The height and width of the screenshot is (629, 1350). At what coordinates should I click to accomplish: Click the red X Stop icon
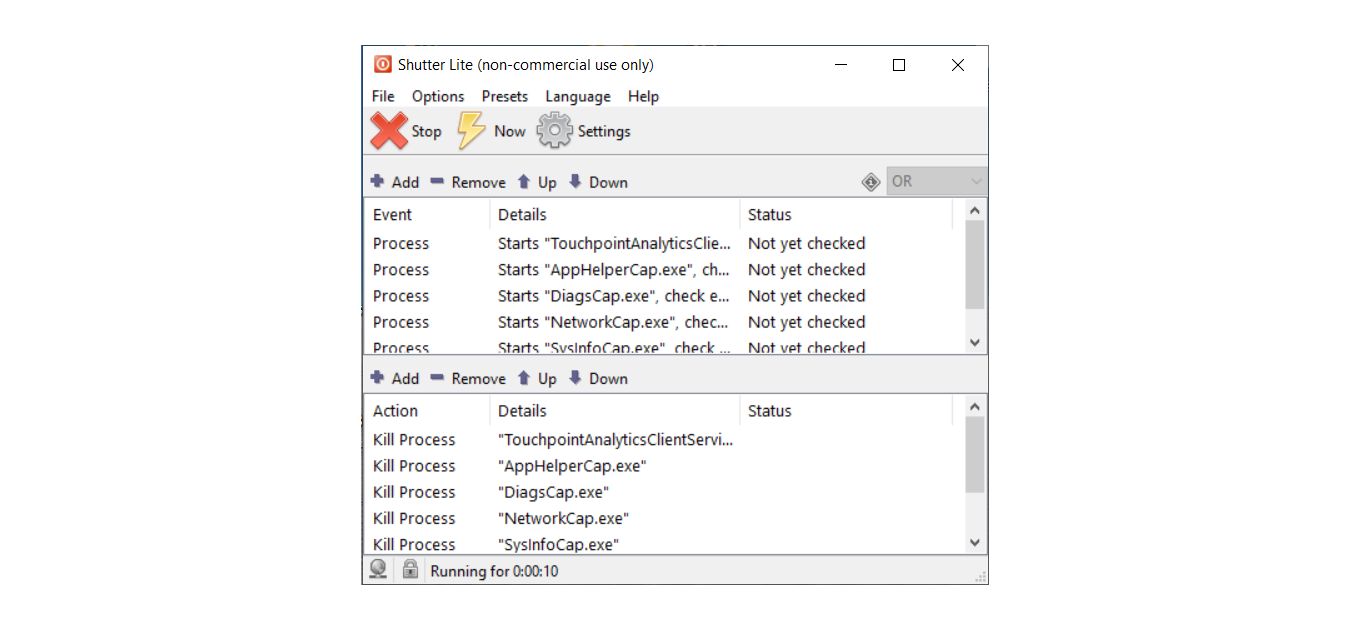[x=389, y=131]
